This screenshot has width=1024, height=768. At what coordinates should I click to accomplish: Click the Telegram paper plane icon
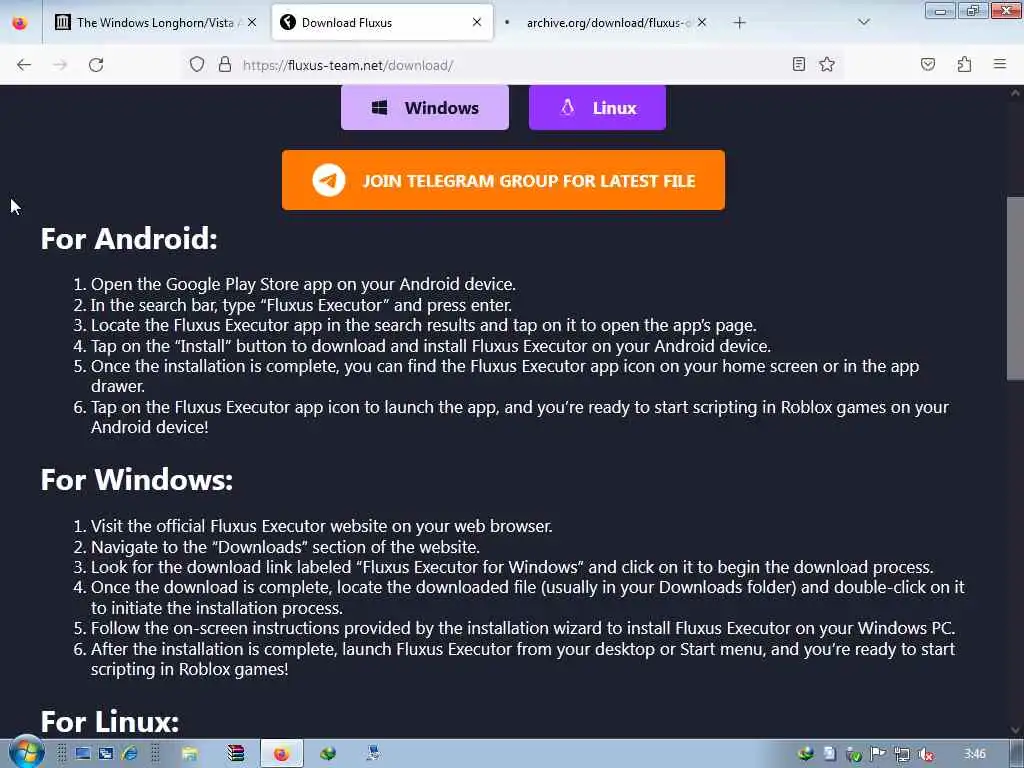coord(328,180)
